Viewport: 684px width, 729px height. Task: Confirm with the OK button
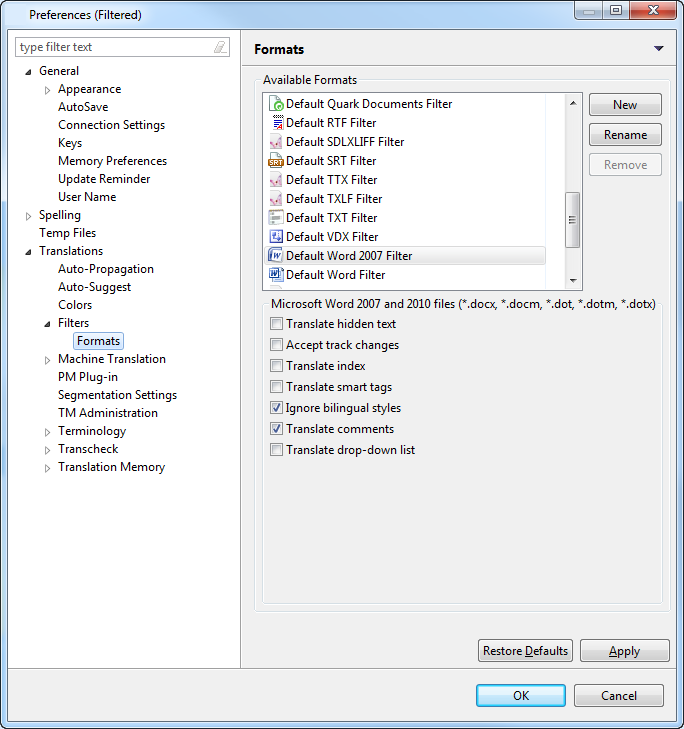pos(521,696)
